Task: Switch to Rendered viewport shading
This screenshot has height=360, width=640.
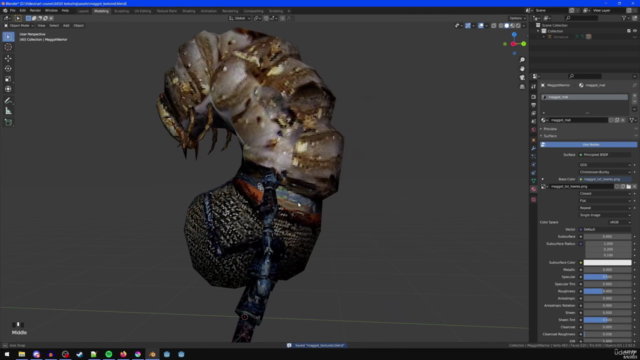Action: (518, 26)
